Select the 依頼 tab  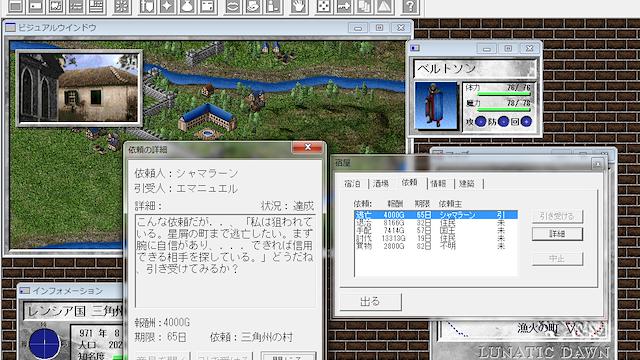coord(409,182)
